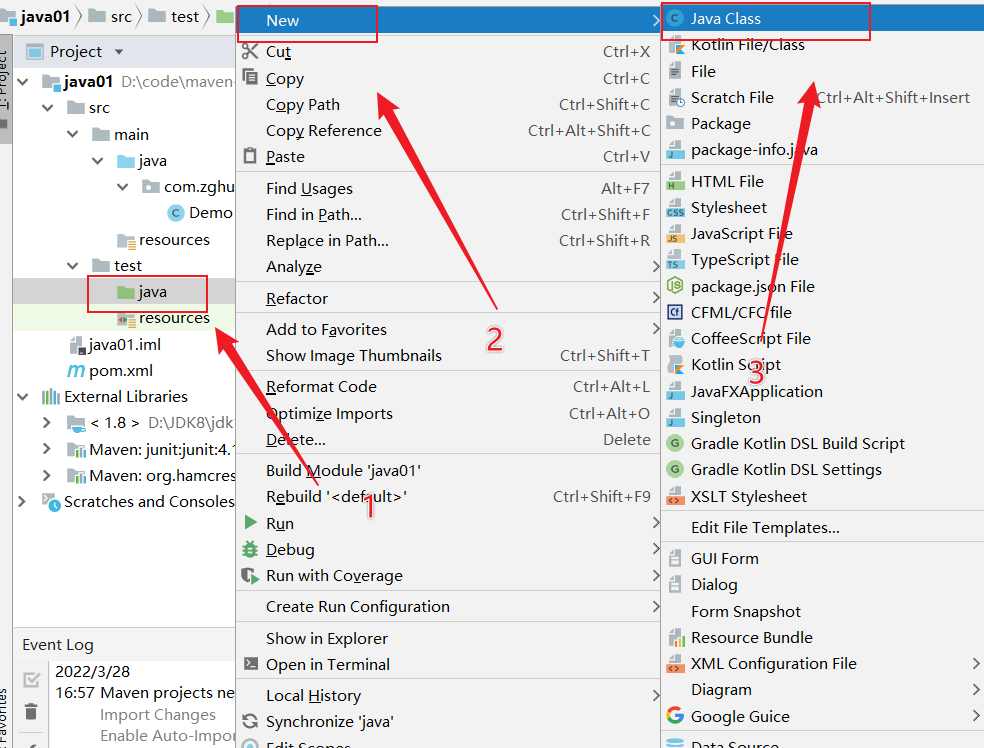Expand the JDK 1.8 library node
The height and width of the screenshot is (748, 984).
[x=47, y=422]
